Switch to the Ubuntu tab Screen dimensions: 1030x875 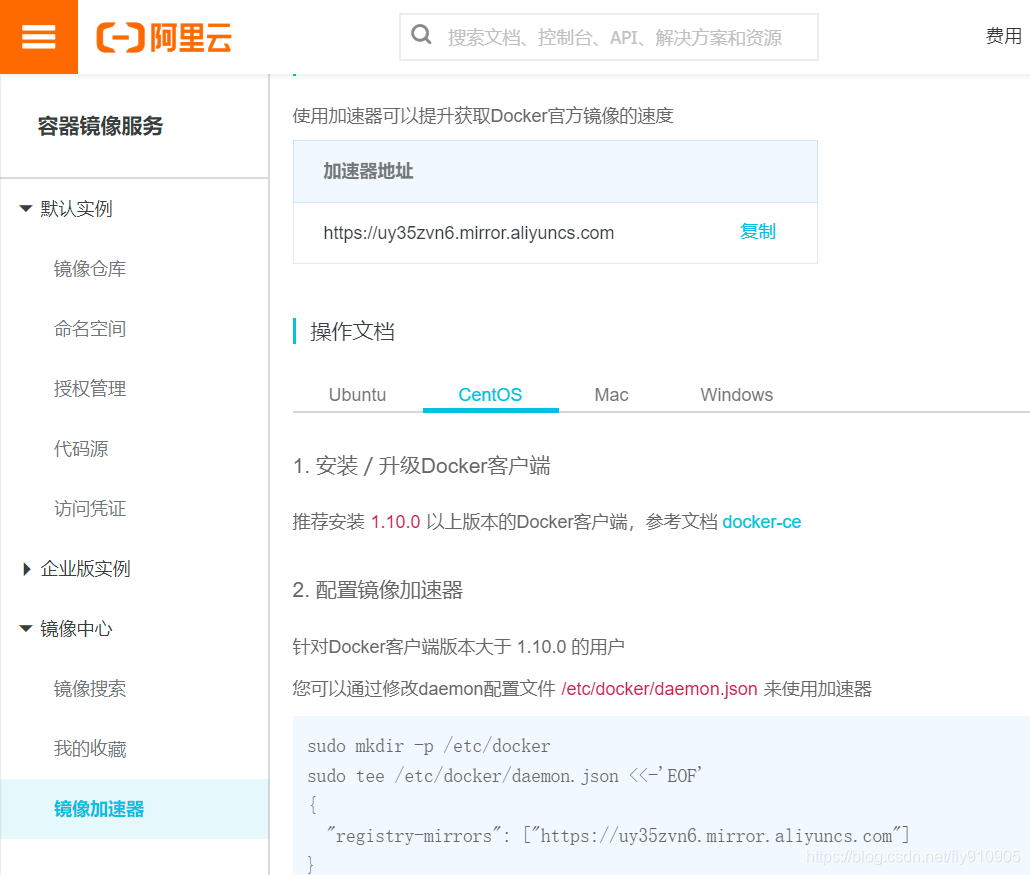pyautogui.click(x=357, y=395)
